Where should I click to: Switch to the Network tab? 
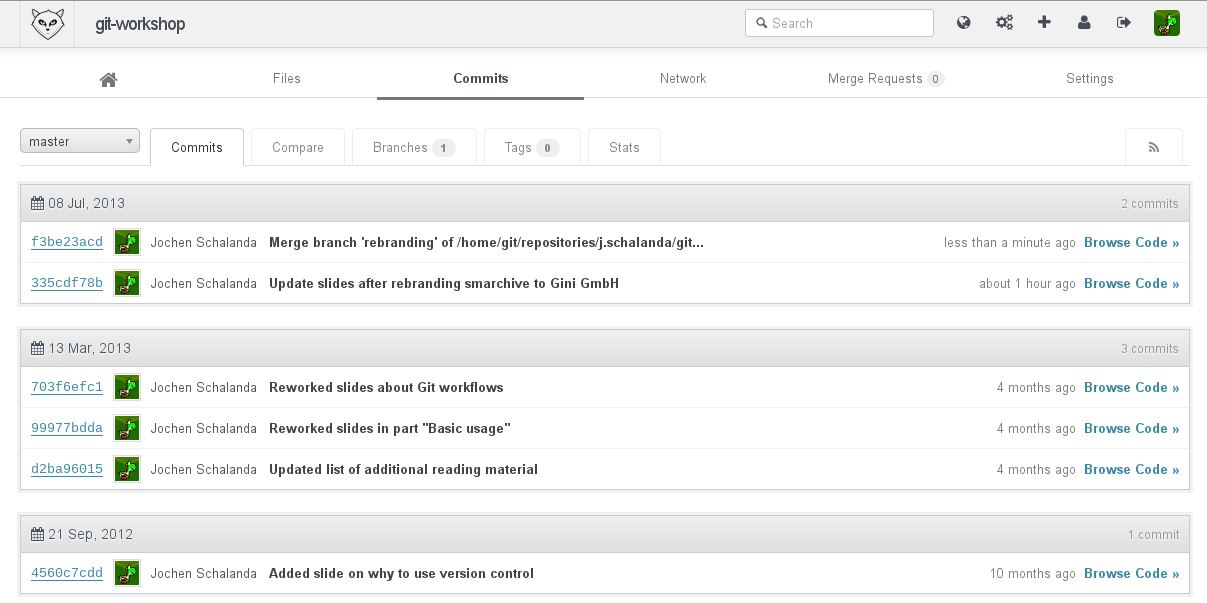click(683, 78)
